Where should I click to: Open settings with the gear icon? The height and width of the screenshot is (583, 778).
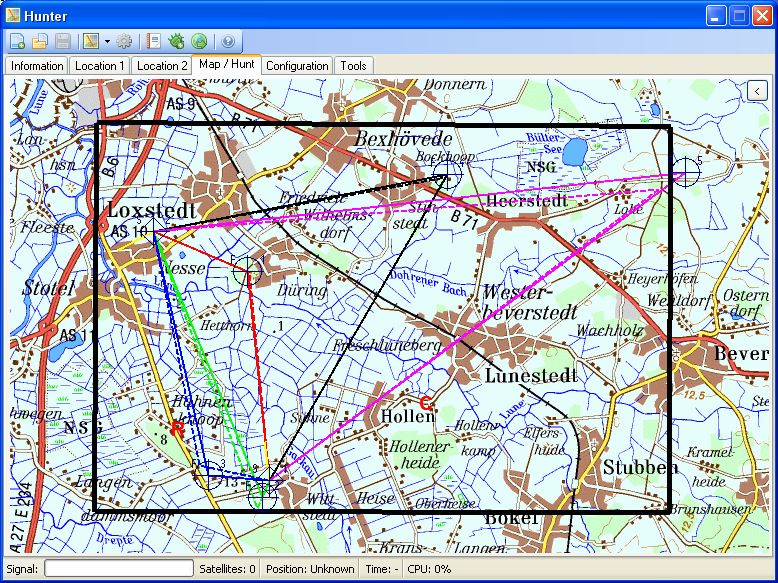point(124,41)
